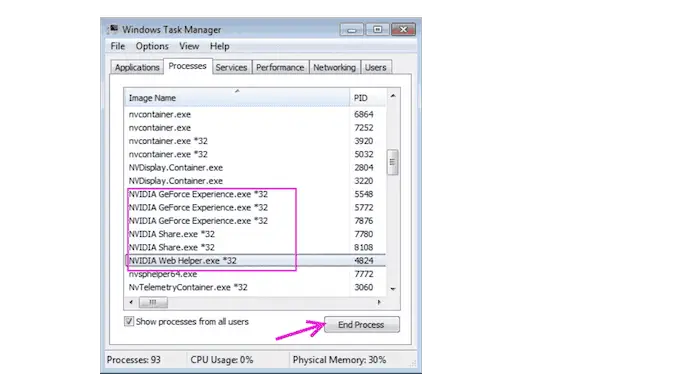Toggle Show processes from all users checkbox
Screen dimensions: 700x374
click(129, 321)
